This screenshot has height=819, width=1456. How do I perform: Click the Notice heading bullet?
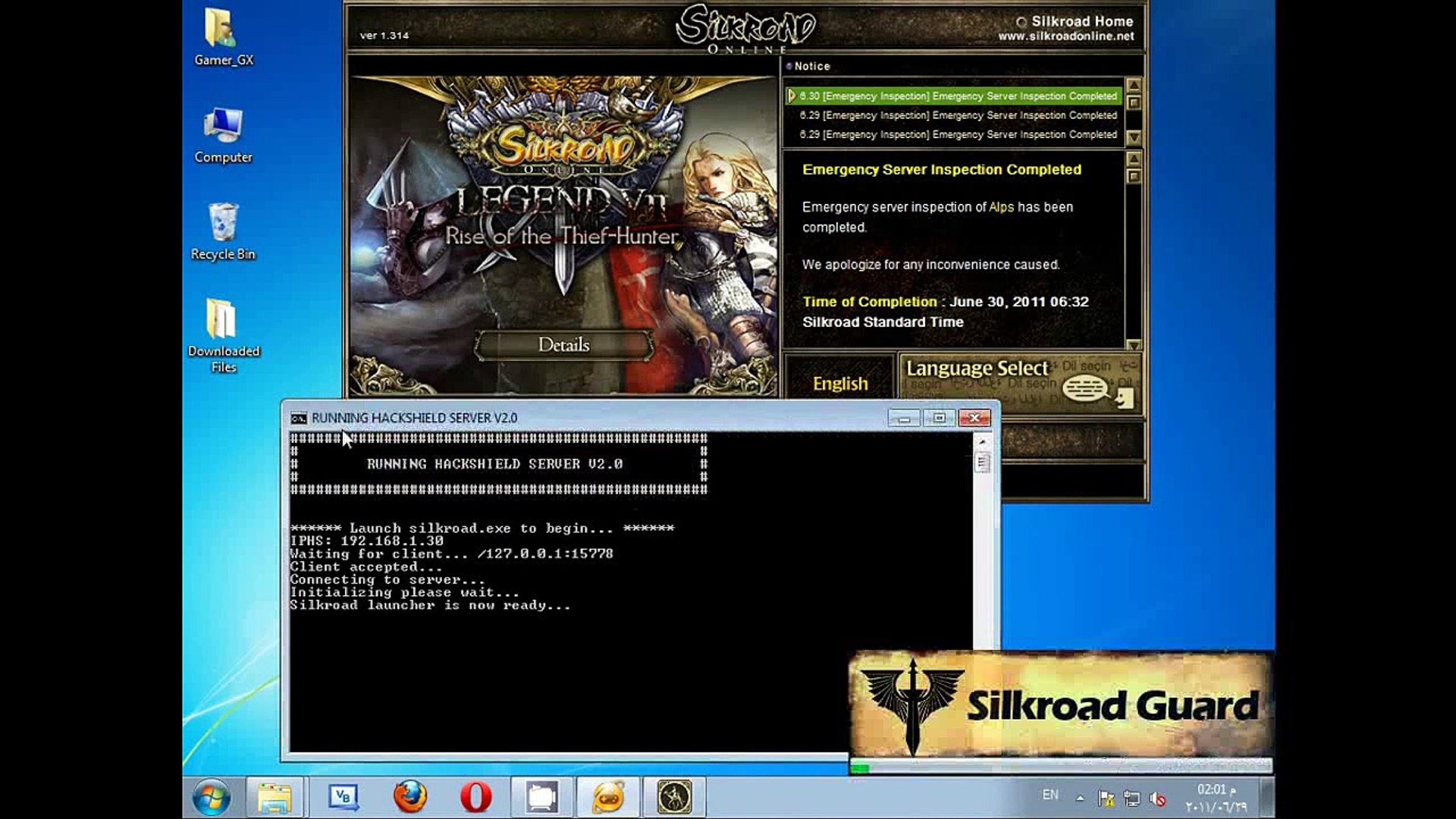coord(789,66)
